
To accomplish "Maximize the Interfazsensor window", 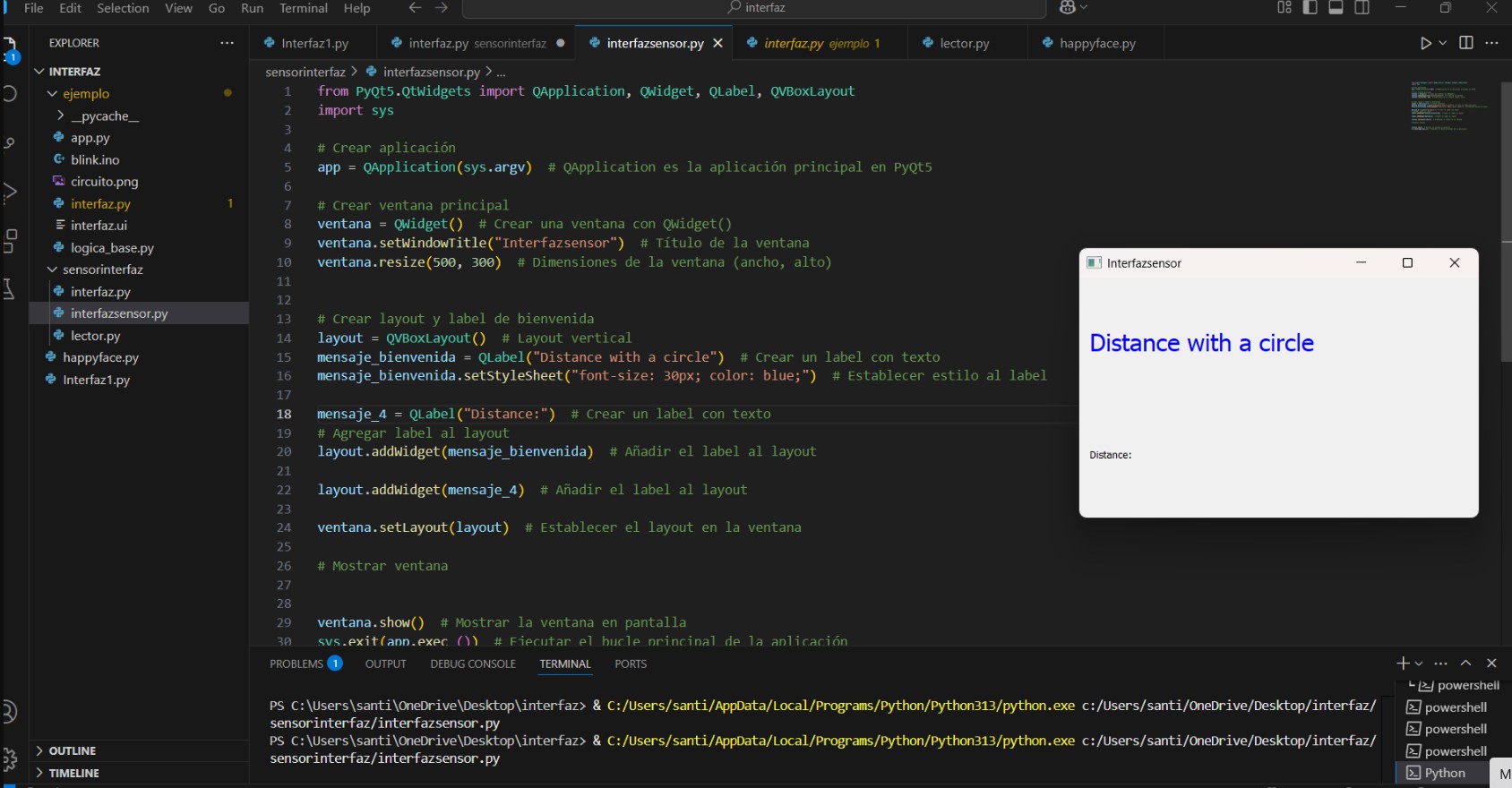I will pos(1407,262).
